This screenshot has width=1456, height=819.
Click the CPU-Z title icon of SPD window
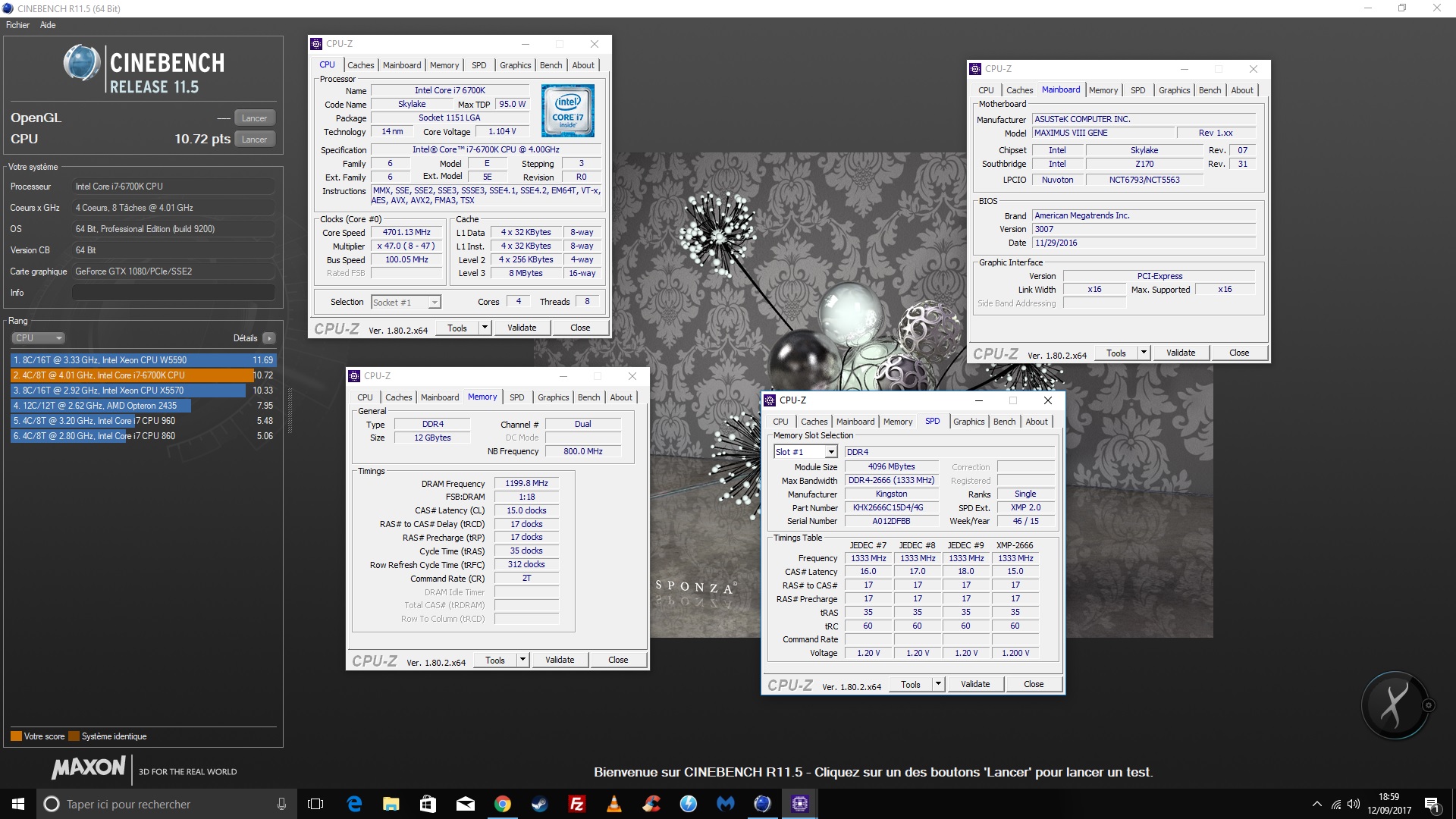770,400
